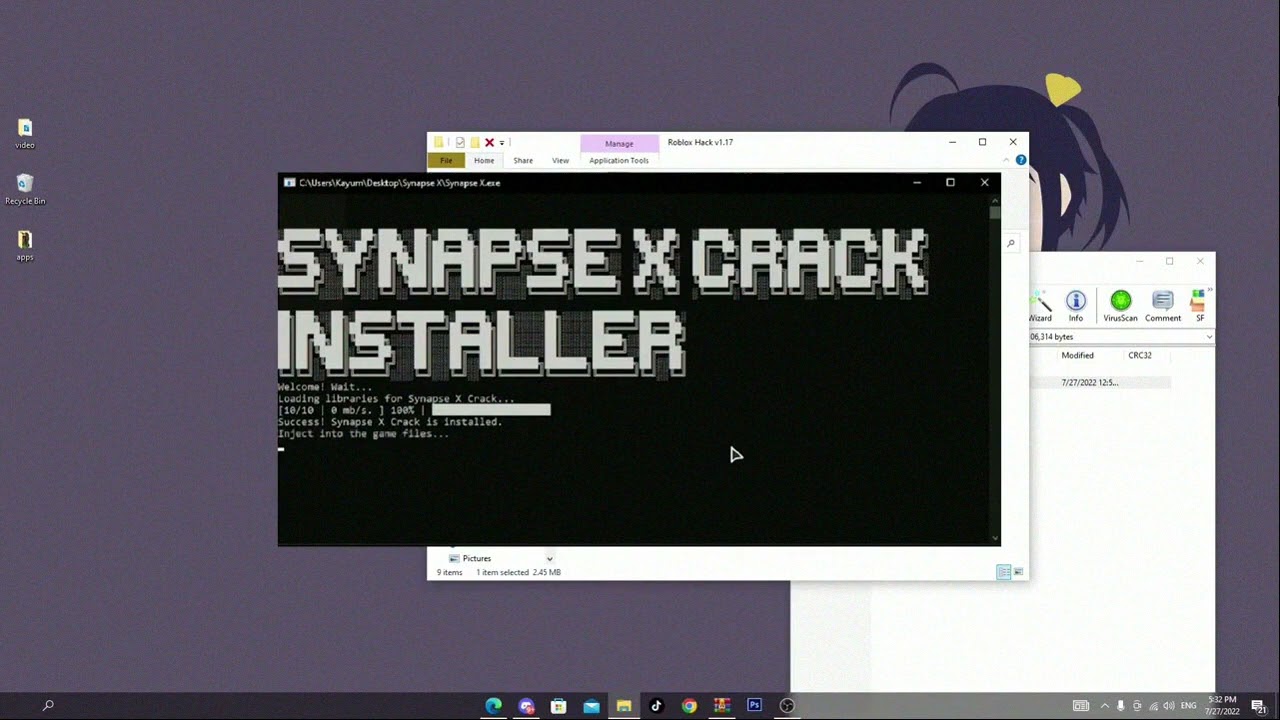Click the Explorer search magnifier icon
The image size is (1280, 720).
click(x=1011, y=243)
